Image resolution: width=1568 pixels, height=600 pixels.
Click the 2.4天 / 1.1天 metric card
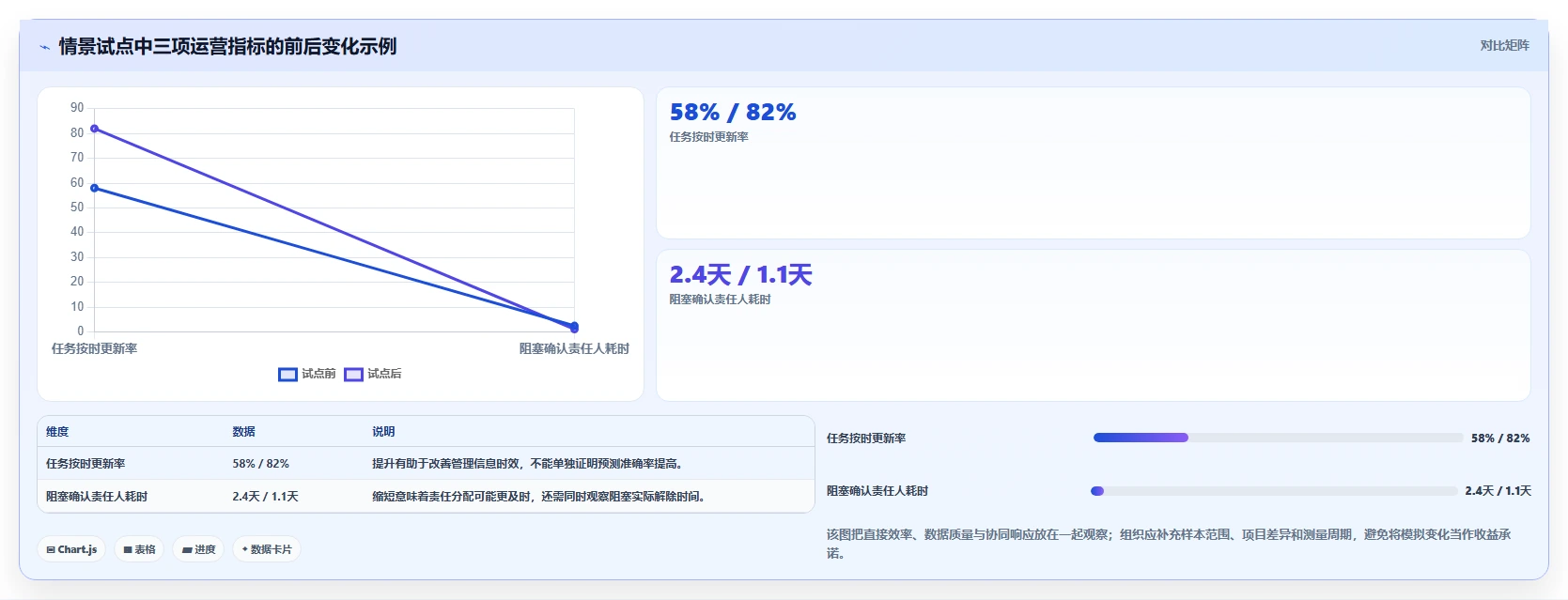point(1093,325)
